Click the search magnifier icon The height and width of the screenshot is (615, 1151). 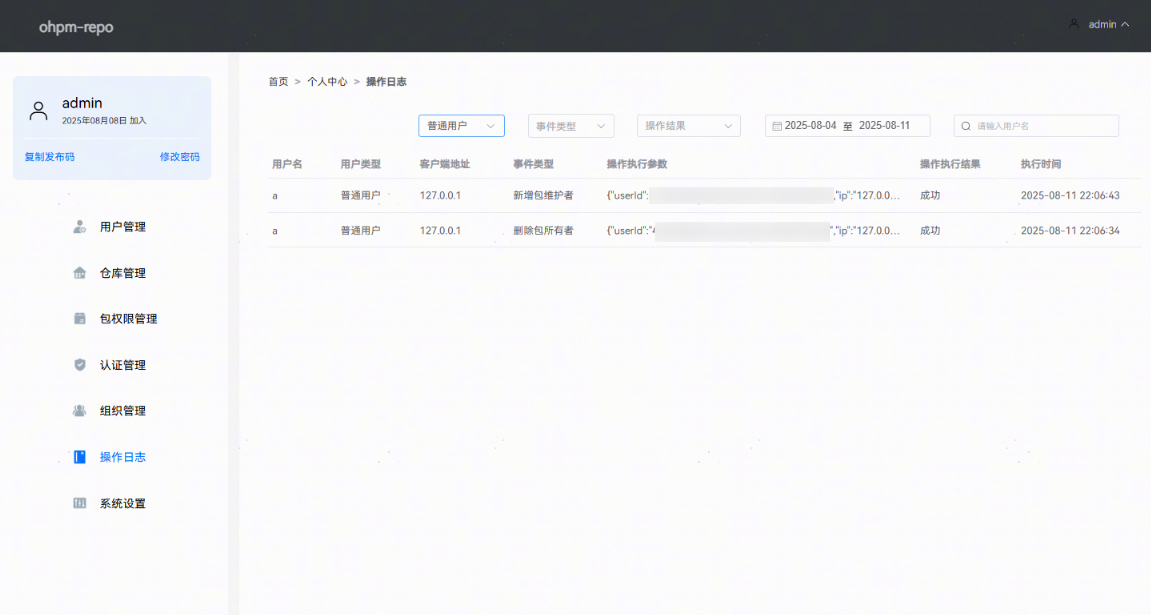tap(966, 126)
